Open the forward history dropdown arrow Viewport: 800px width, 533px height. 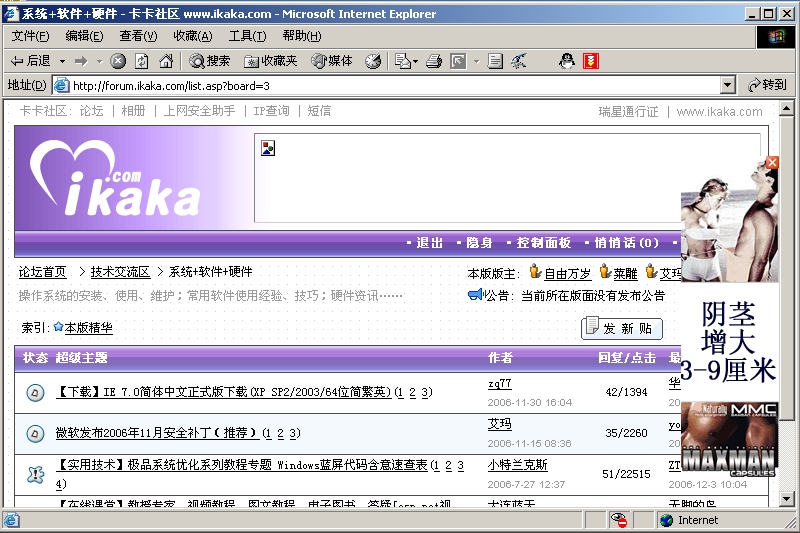(x=99, y=62)
